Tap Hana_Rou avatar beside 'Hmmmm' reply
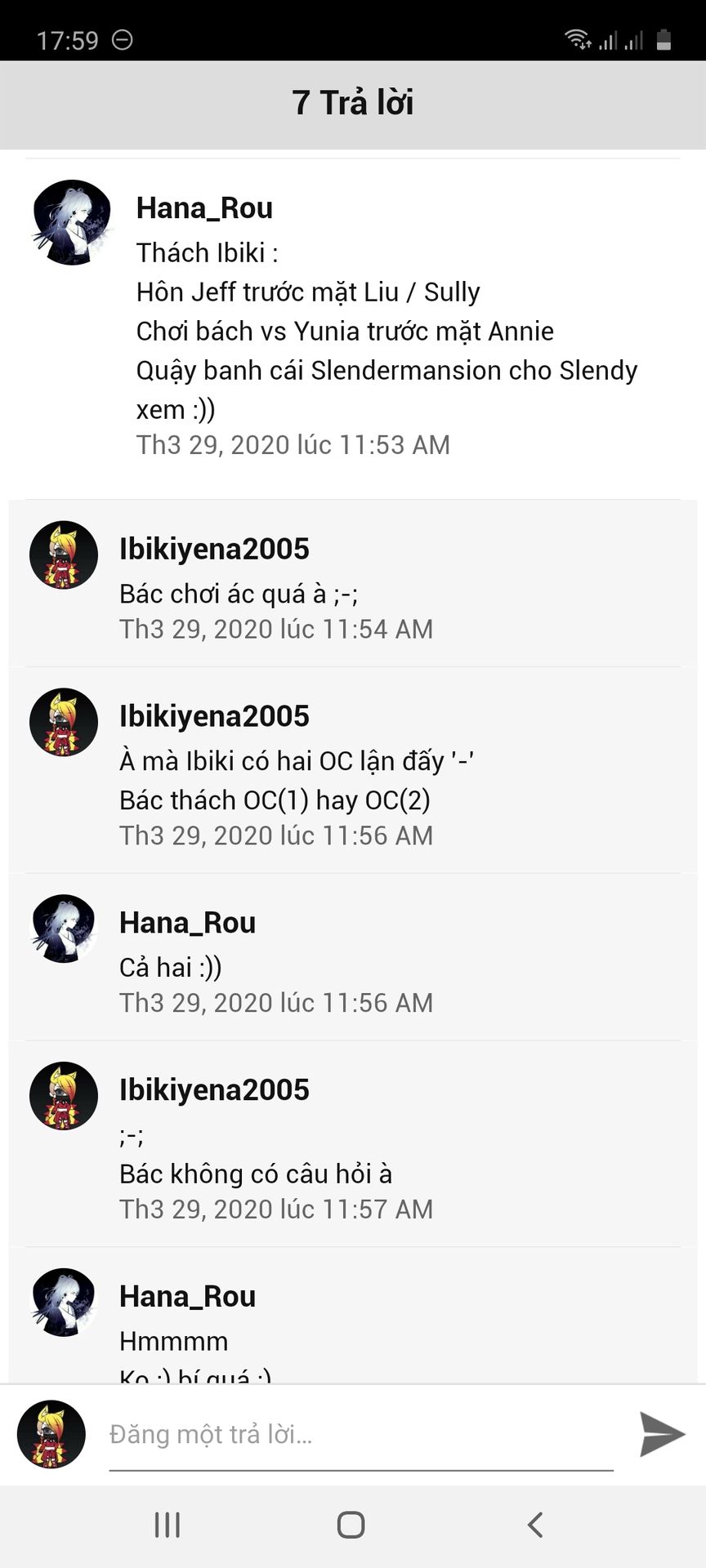Screen dimensions: 706x1568 point(64,1302)
